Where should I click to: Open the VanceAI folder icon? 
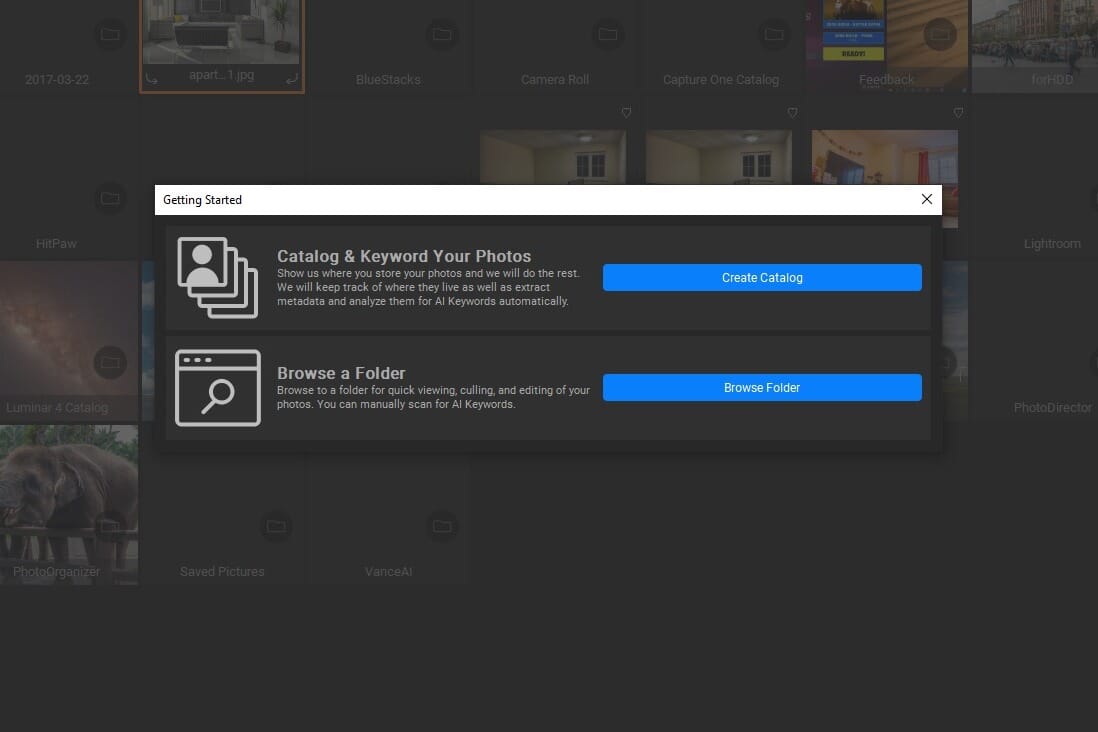click(x=441, y=526)
